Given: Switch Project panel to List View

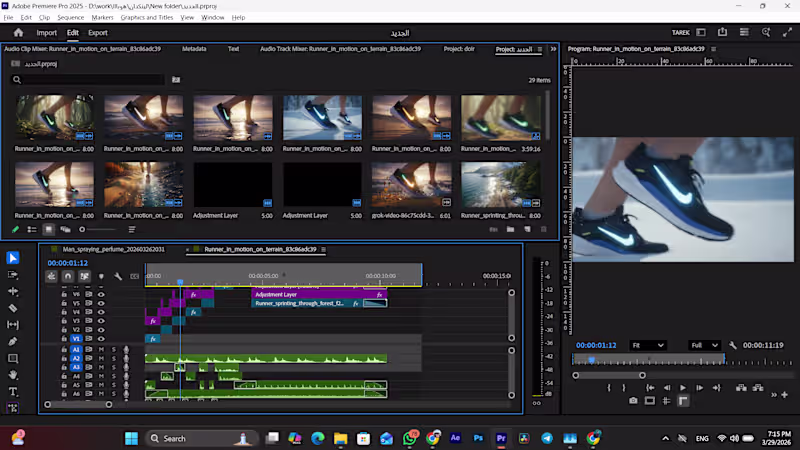Looking at the screenshot, I should coord(32,230).
